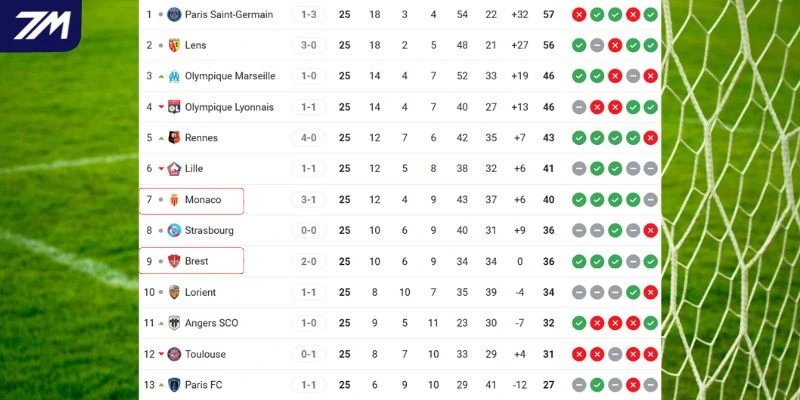Click the Lorient club crest

174,293
